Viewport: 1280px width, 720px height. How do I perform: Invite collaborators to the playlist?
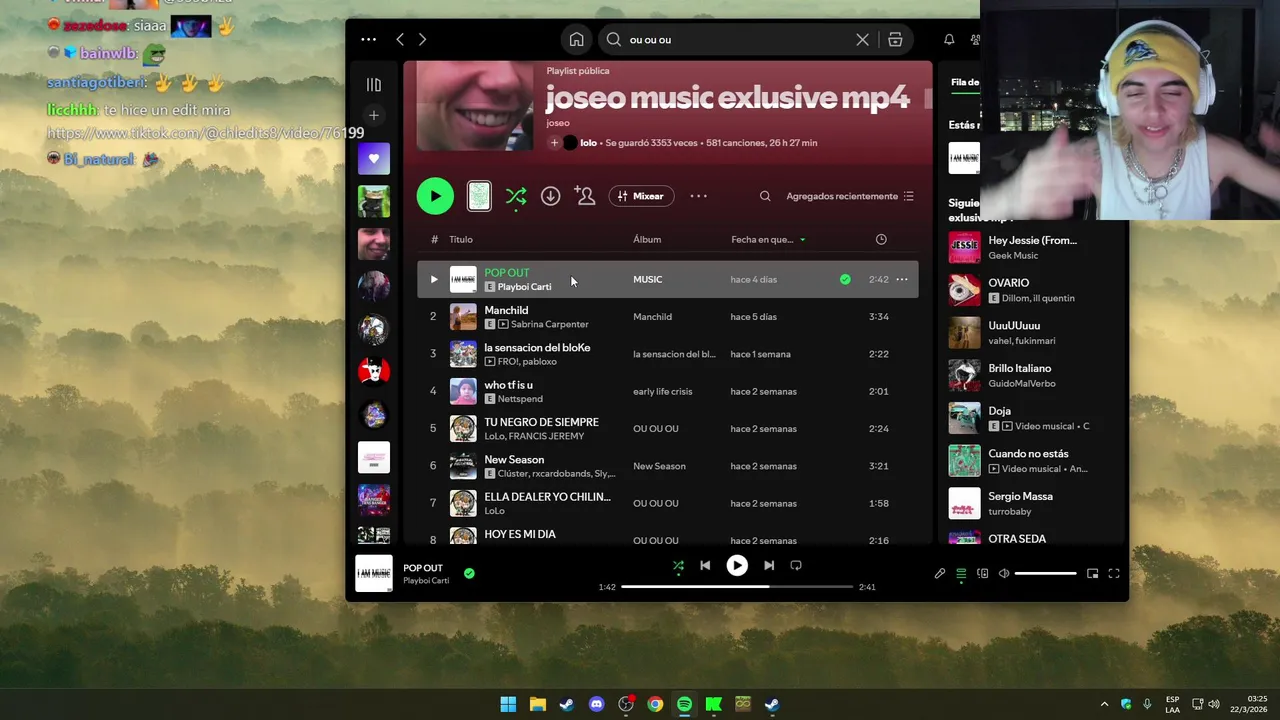coord(585,196)
